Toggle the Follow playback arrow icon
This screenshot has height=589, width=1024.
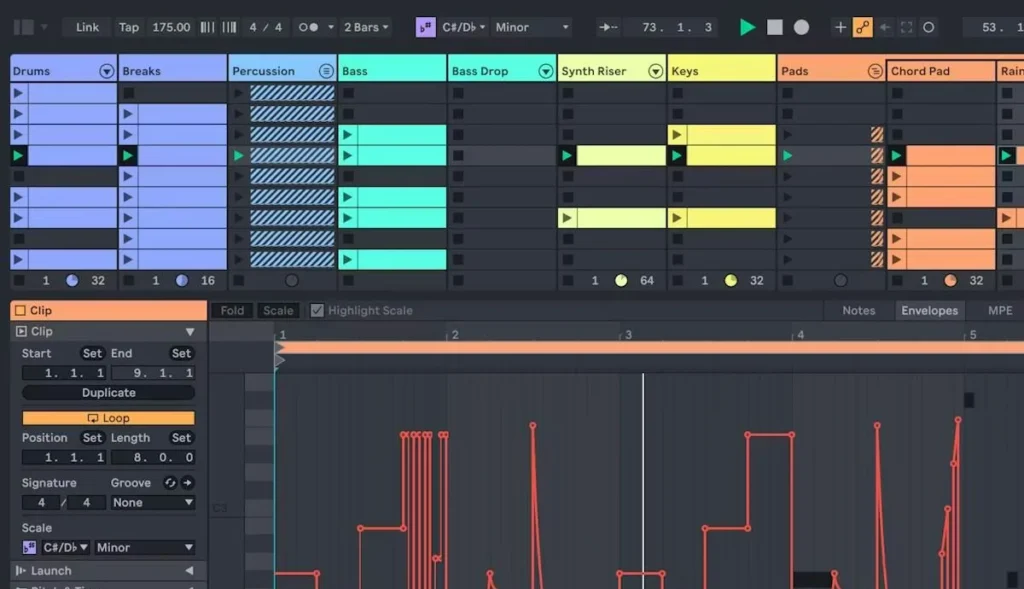(608, 27)
